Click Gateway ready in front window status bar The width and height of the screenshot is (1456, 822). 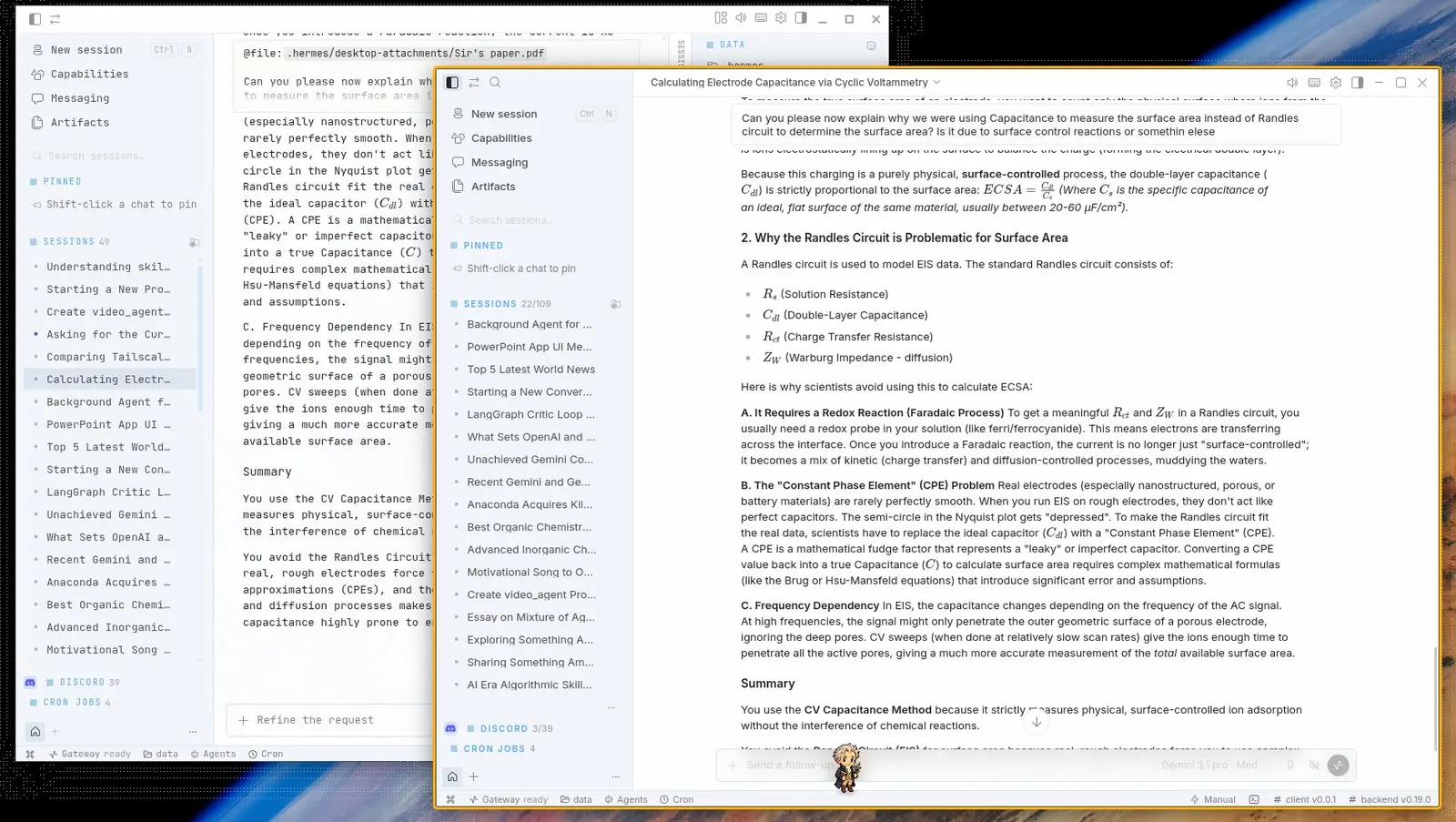tap(509, 800)
